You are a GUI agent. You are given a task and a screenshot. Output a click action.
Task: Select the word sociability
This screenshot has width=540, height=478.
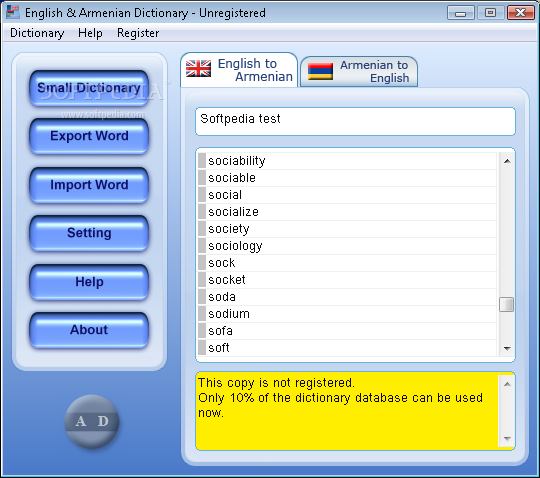click(x=347, y=161)
